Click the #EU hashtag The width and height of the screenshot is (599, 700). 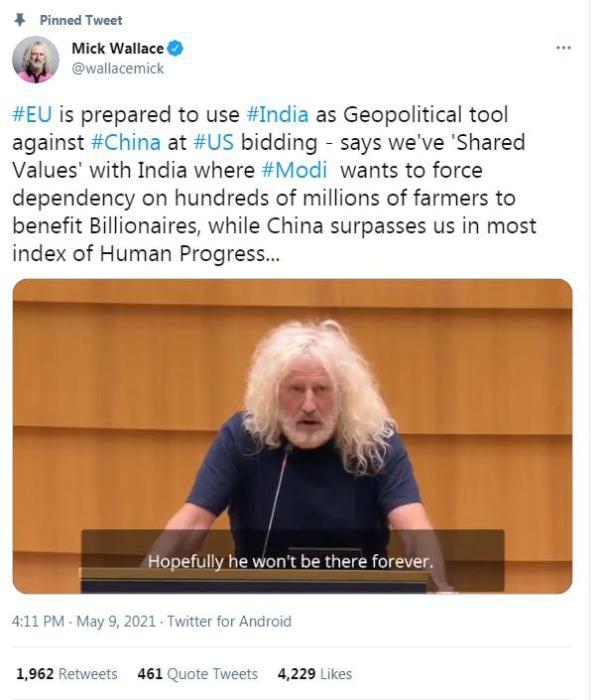point(32,114)
